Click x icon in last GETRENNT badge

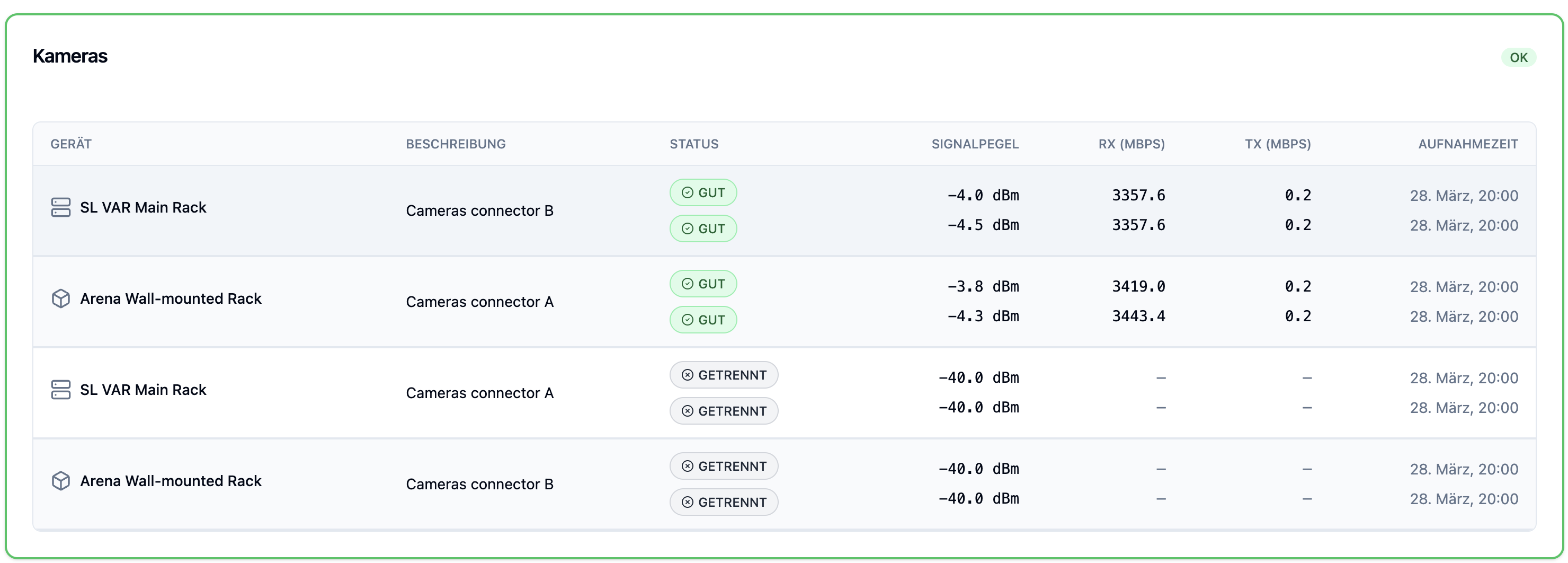click(687, 502)
